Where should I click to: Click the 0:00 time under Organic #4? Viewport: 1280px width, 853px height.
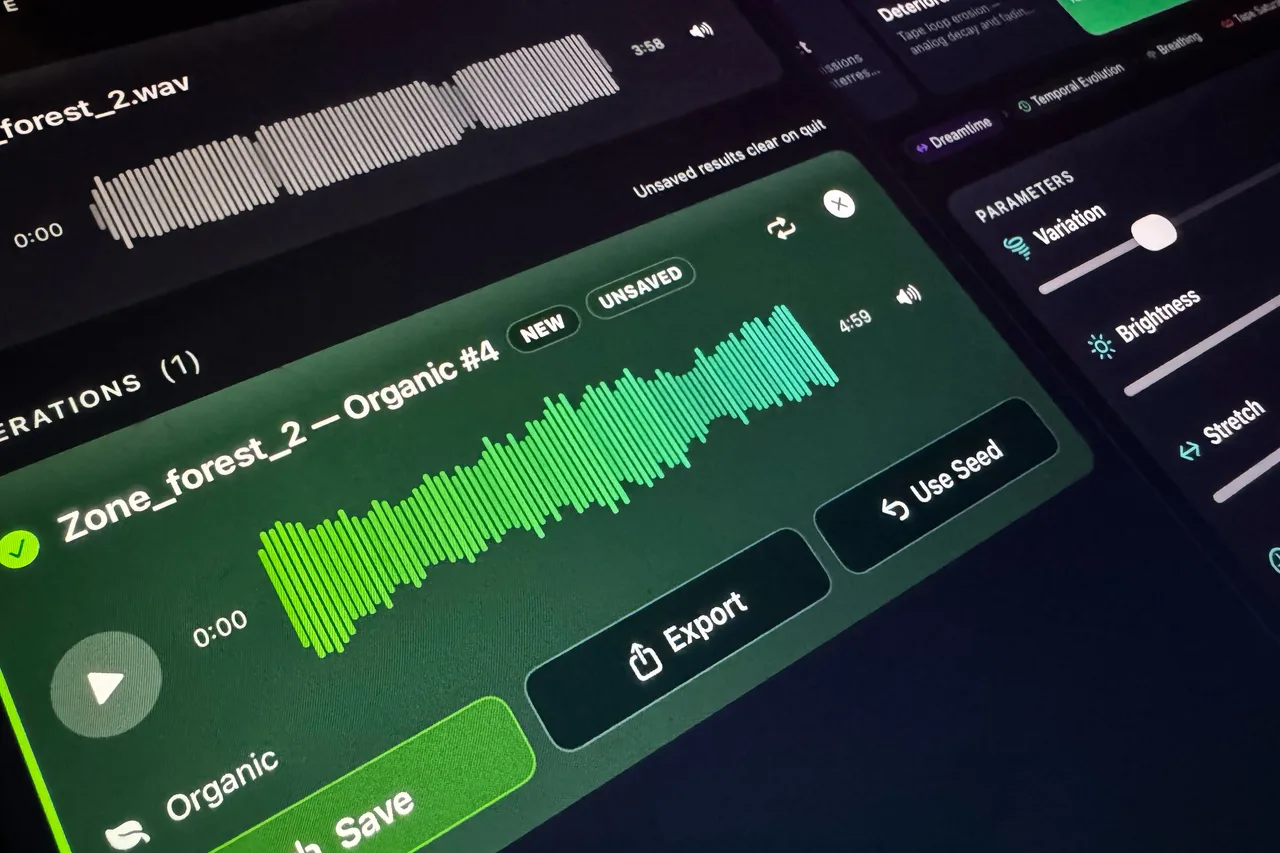(x=220, y=630)
